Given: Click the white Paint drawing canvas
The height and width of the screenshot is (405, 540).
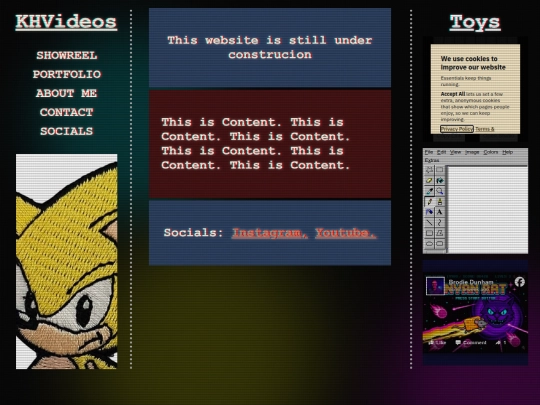Looking at the screenshot, I should 488,209.
